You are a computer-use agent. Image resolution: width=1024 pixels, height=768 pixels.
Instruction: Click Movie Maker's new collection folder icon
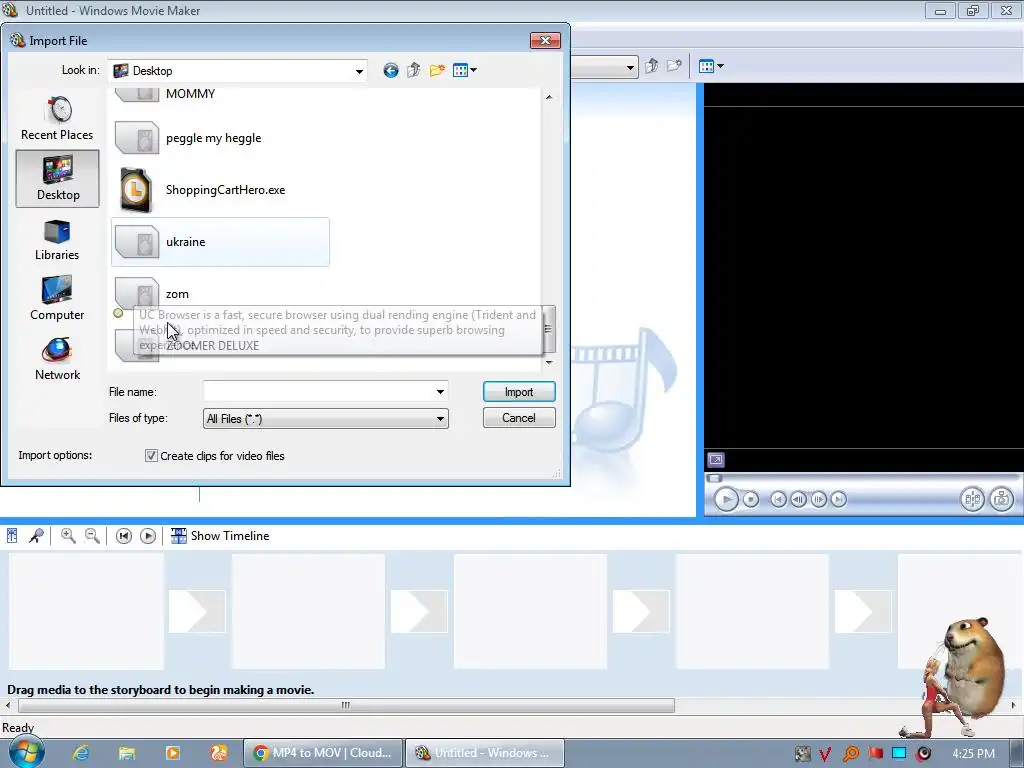point(674,66)
